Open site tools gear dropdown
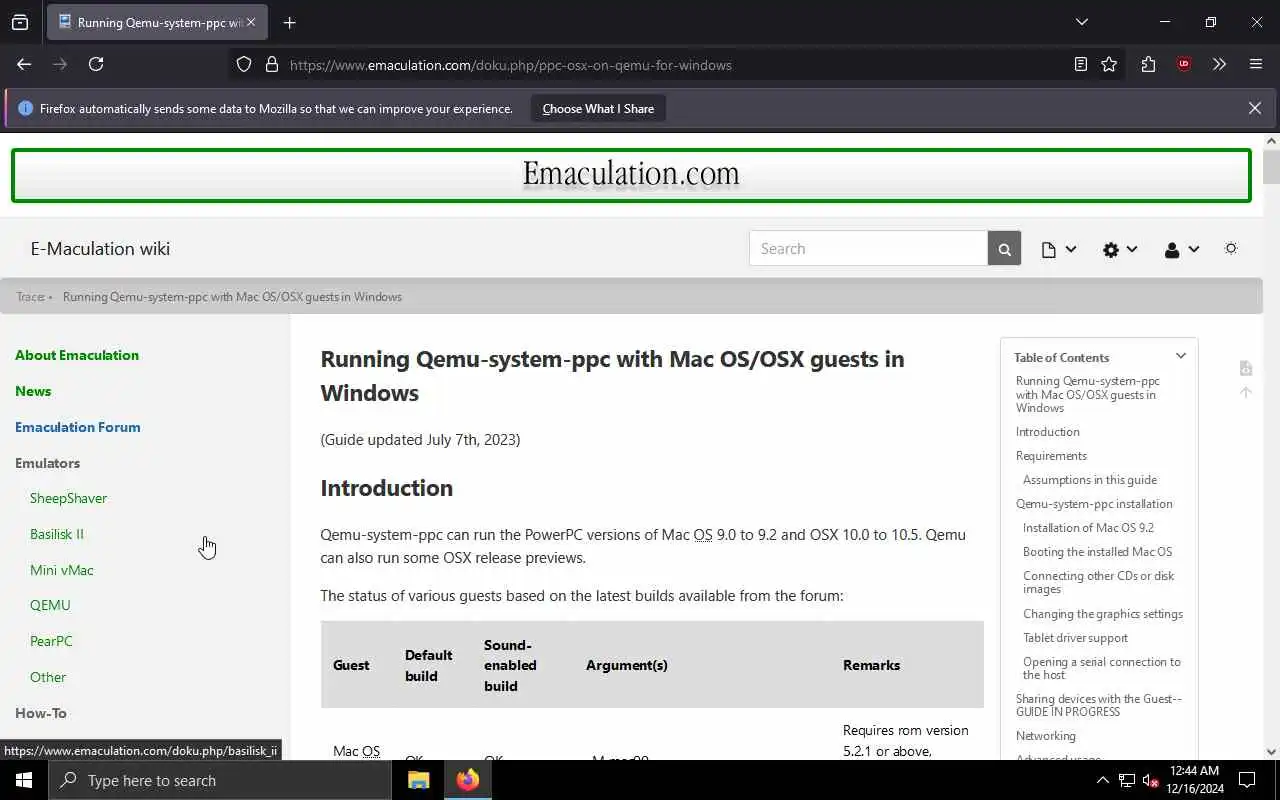The image size is (1280, 800). pos(1120,249)
